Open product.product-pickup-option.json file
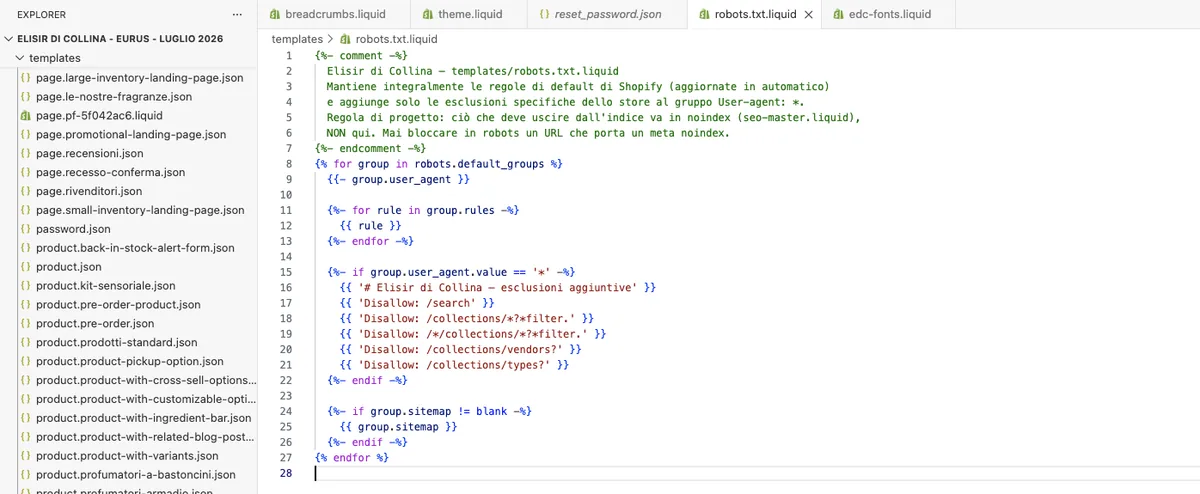 (128, 361)
